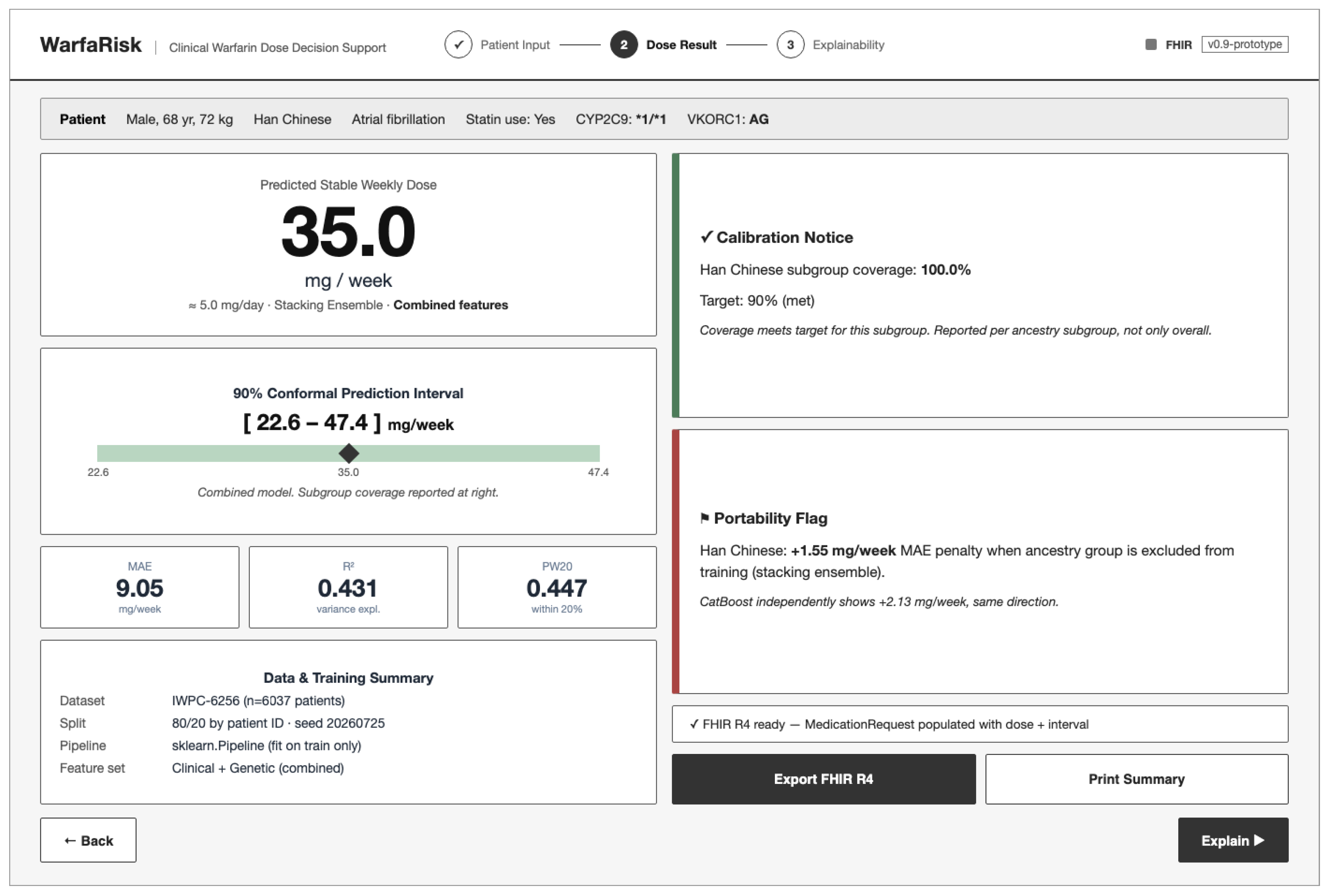Click the CatBoost +2.13 mg/week note

[879, 602]
